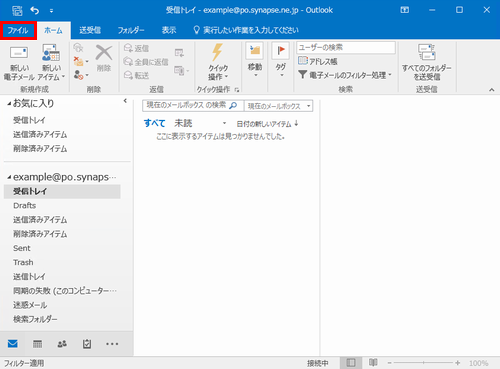Click the 全員に返信 button
Image resolution: width=500 pixels, height=369 pixels.
(146, 62)
